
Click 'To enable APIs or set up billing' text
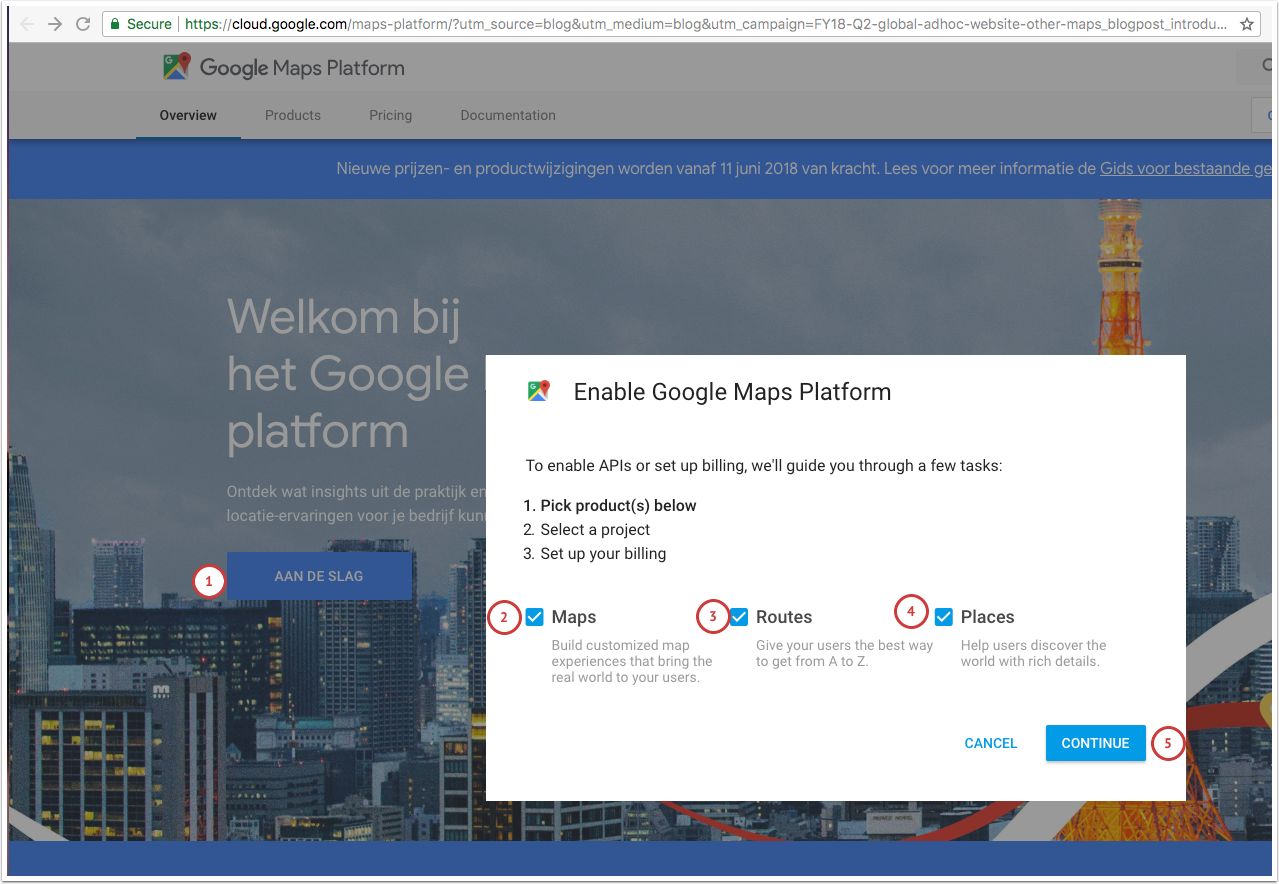763,466
